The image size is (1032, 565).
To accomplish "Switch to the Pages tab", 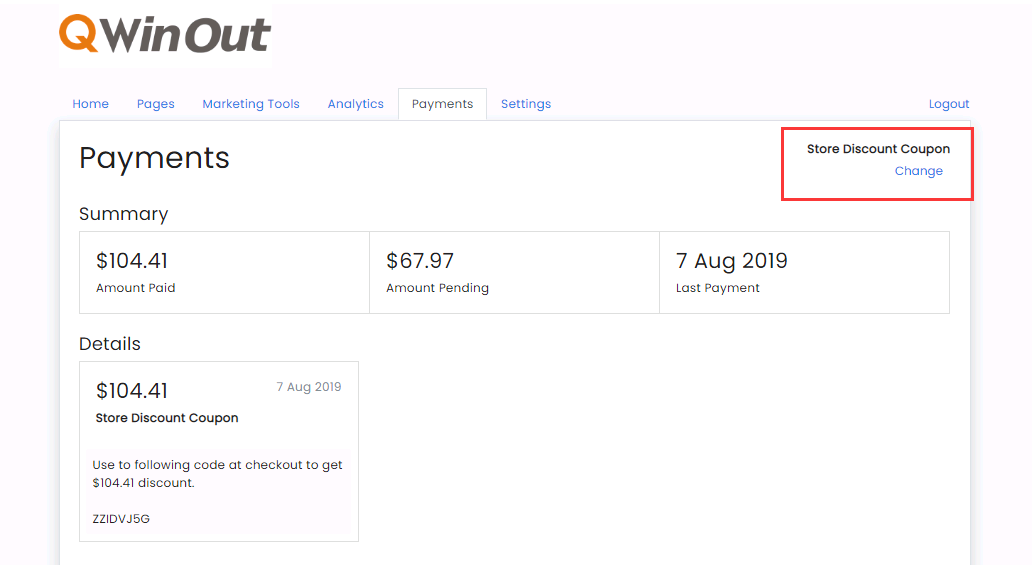I will coord(155,104).
